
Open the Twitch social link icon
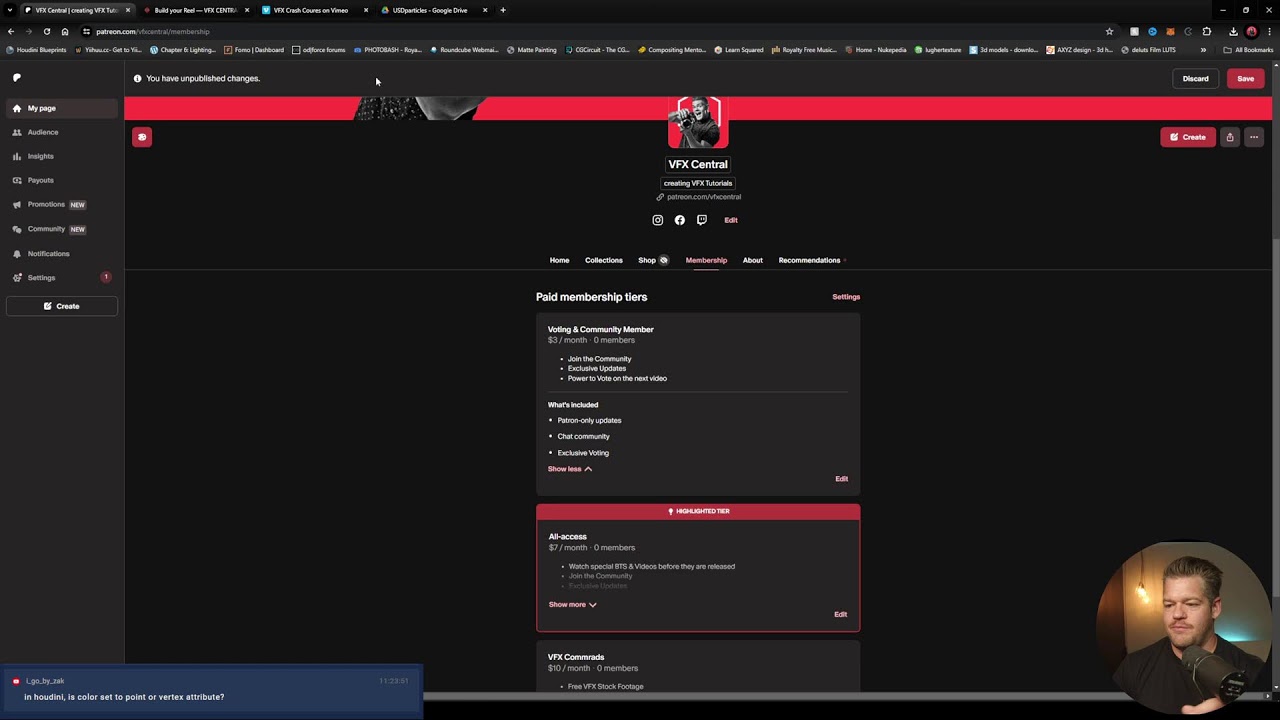[701, 220]
